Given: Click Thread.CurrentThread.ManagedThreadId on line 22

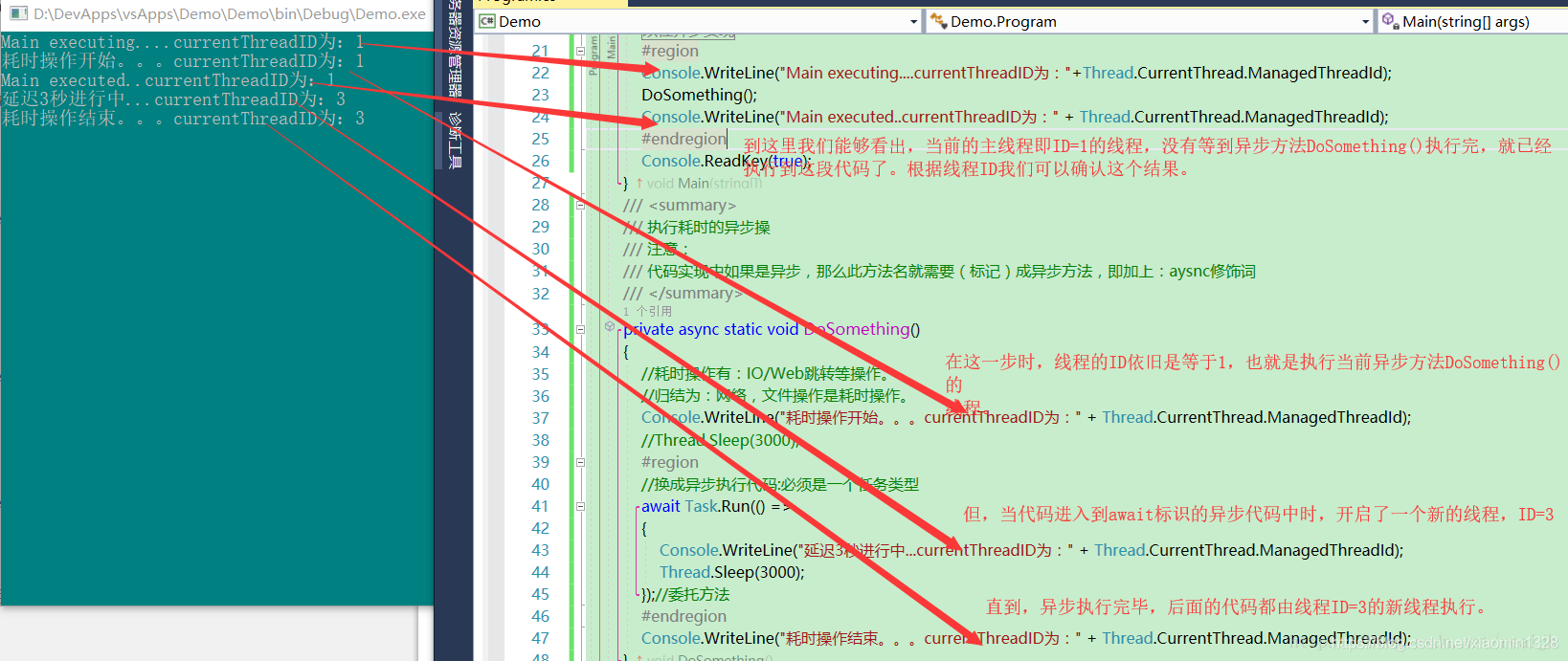Looking at the screenshot, I should [x=1235, y=73].
